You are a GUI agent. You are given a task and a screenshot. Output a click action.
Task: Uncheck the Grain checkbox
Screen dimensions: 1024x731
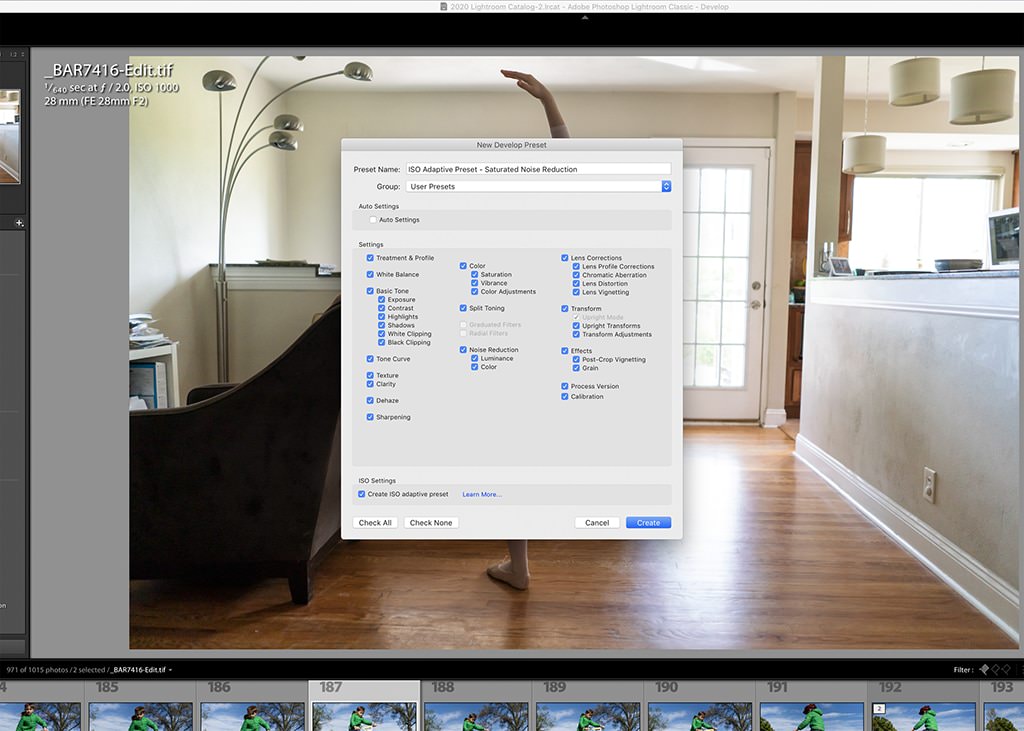[x=576, y=368]
